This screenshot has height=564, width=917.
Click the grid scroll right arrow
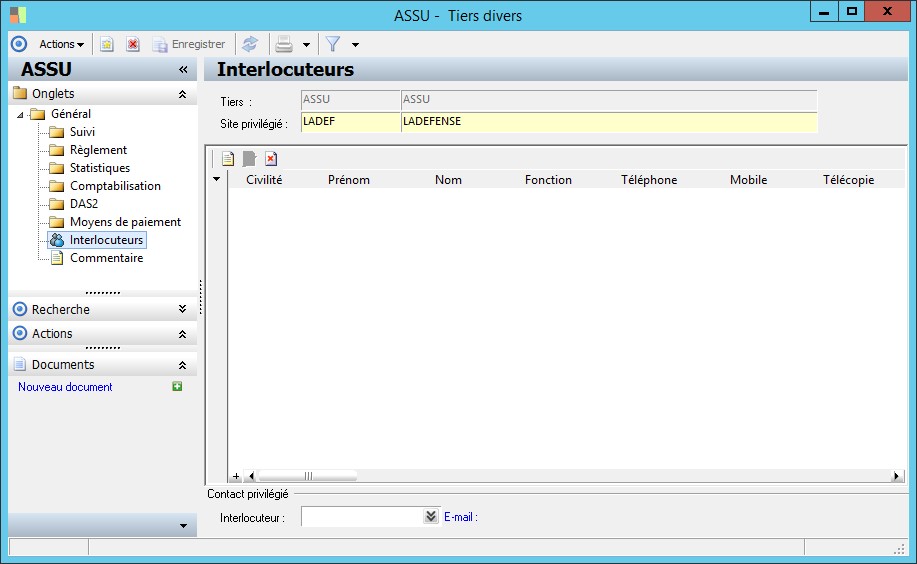896,476
